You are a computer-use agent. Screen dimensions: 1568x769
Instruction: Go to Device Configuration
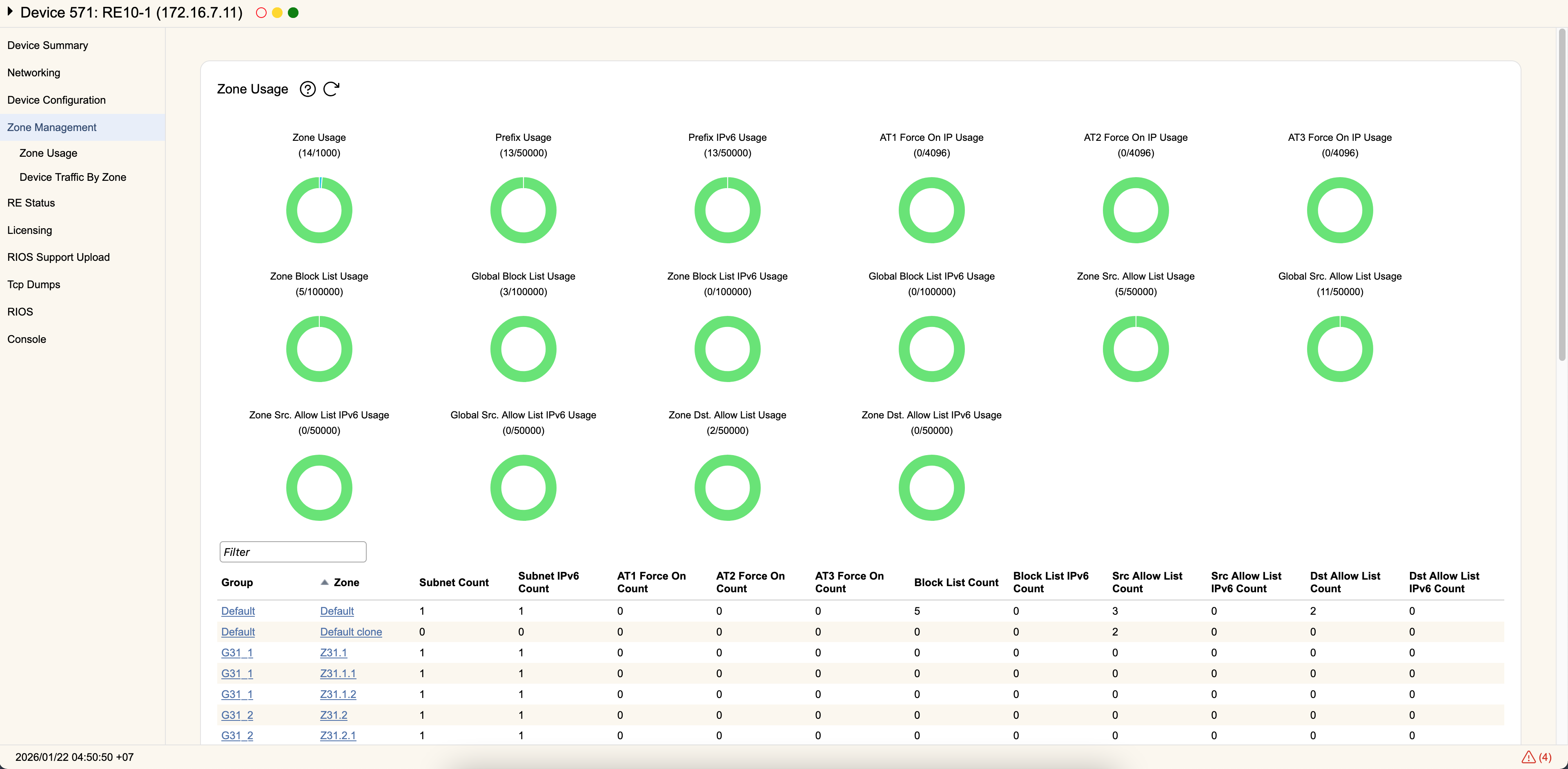56,100
